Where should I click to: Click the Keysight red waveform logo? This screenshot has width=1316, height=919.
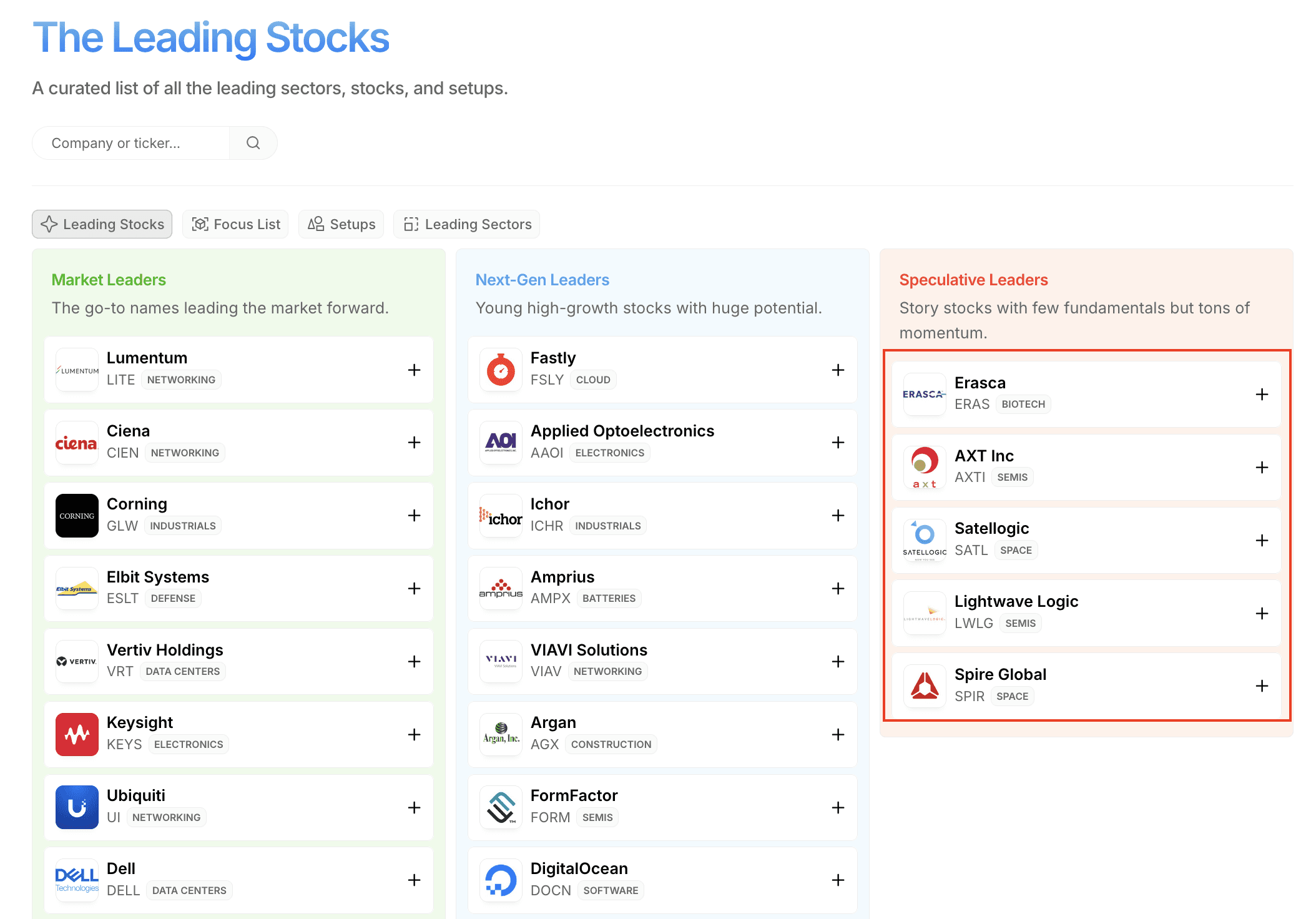point(77,734)
